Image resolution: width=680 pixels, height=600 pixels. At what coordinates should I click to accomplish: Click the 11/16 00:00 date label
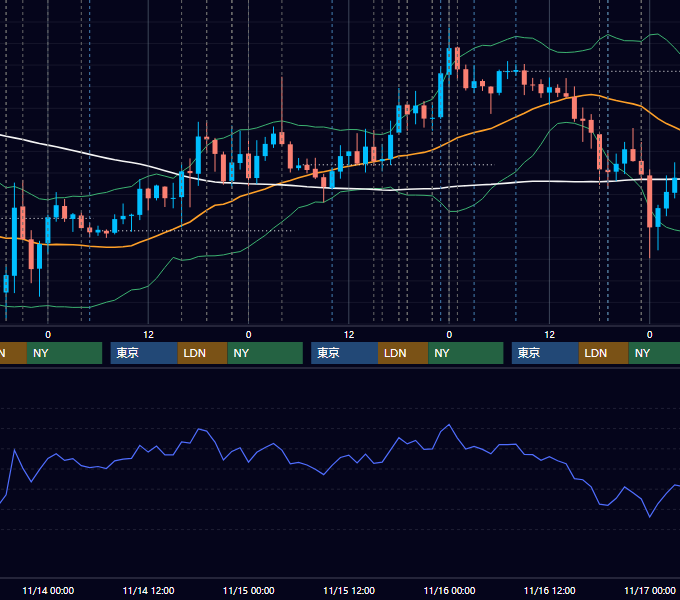[x=449, y=590]
